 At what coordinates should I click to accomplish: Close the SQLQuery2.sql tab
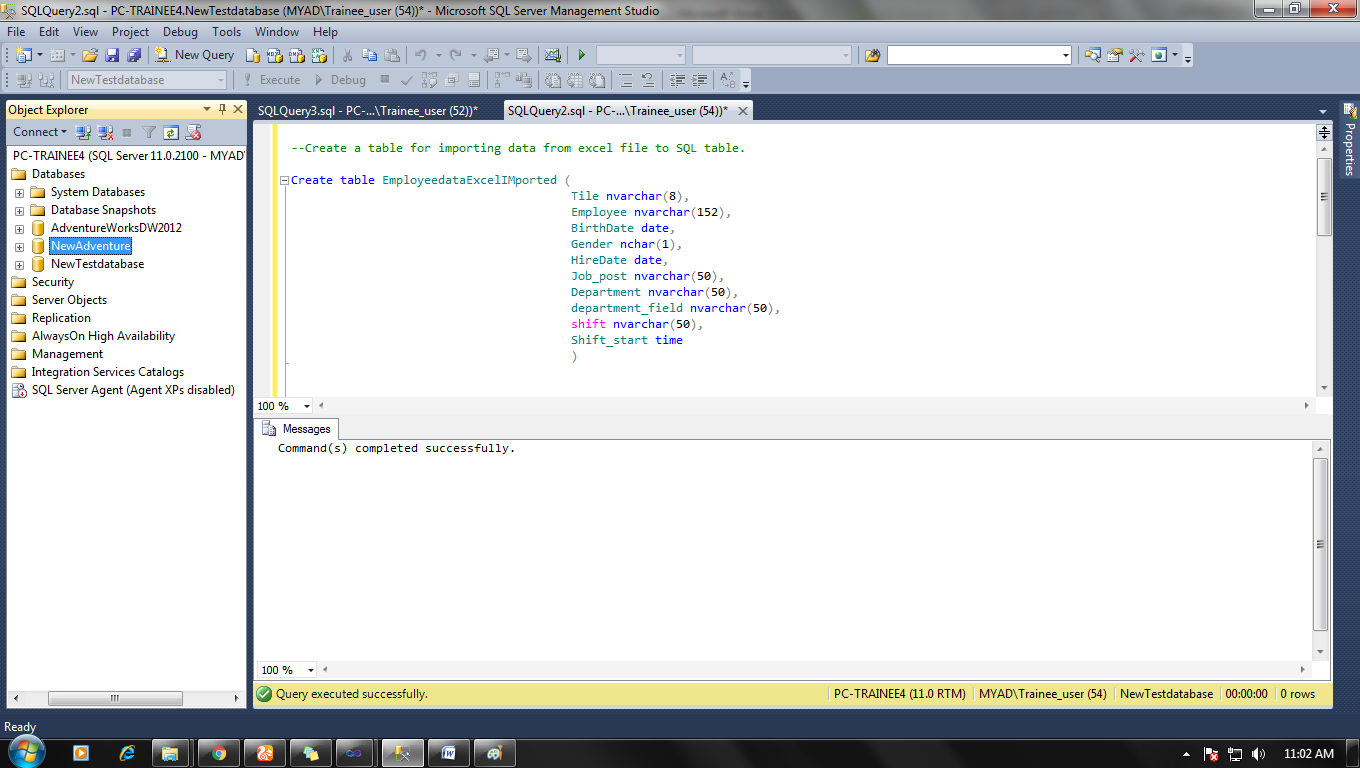[x=741, y=111]
